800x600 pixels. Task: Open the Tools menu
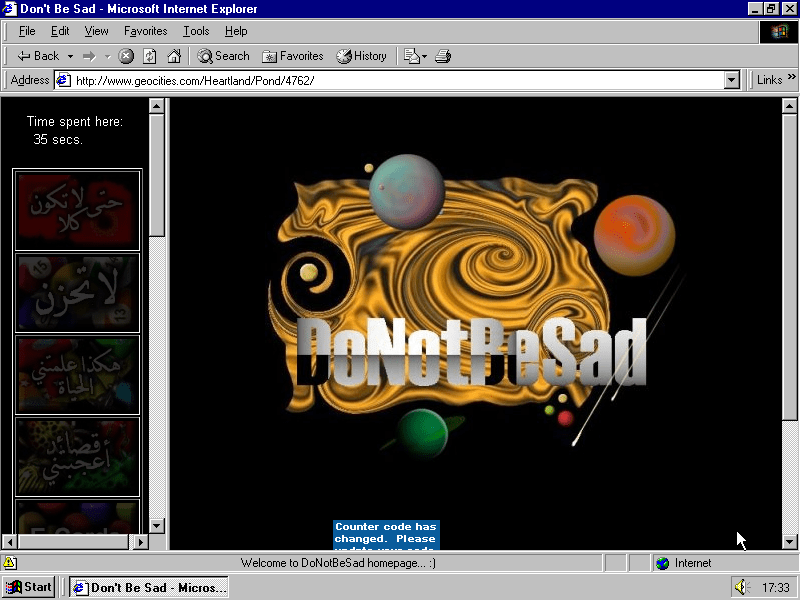coord(196,31)
